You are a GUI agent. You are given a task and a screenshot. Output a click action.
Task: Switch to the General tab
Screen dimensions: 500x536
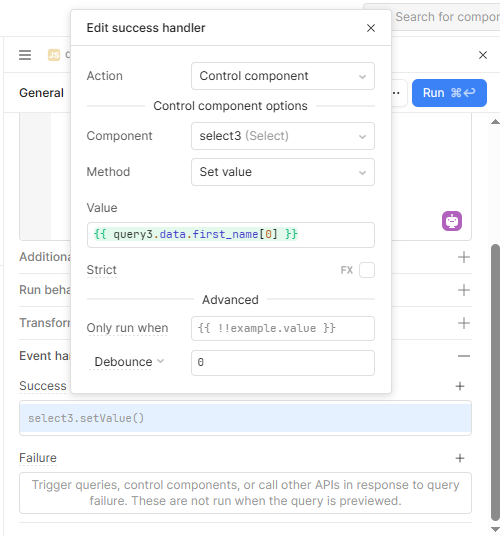click(41, 93)
